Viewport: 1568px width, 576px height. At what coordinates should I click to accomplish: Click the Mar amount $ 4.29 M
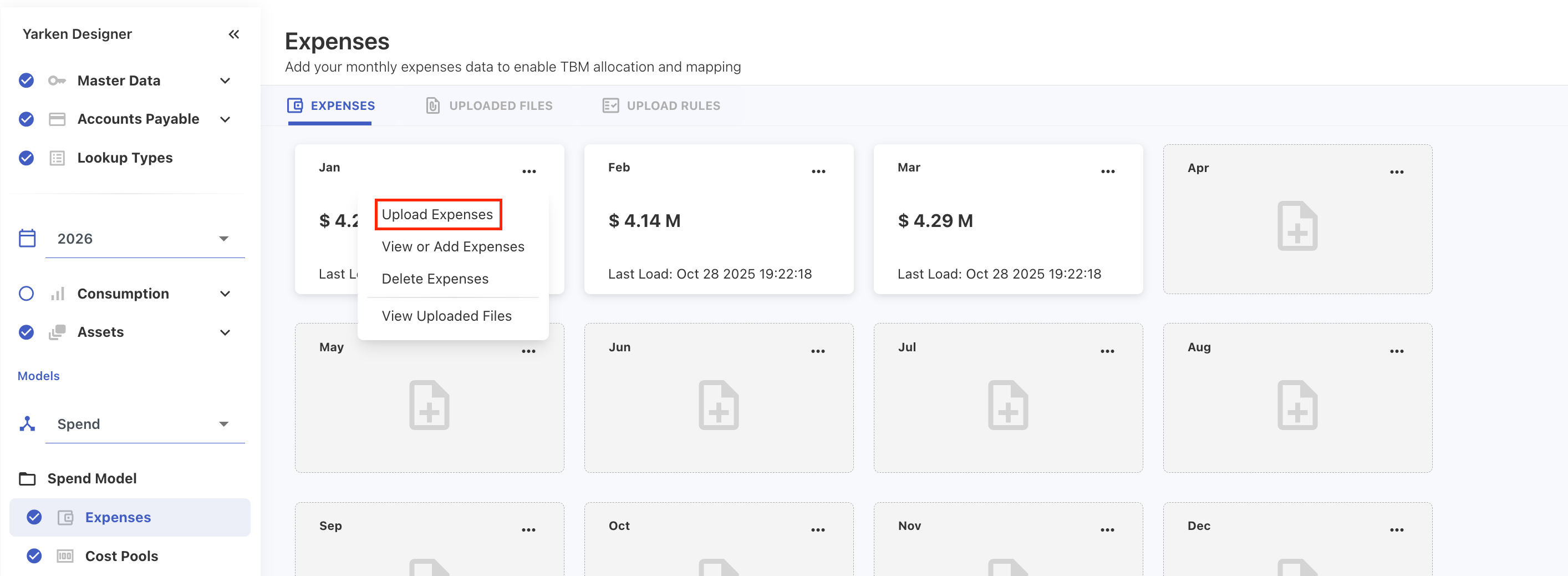935,220
